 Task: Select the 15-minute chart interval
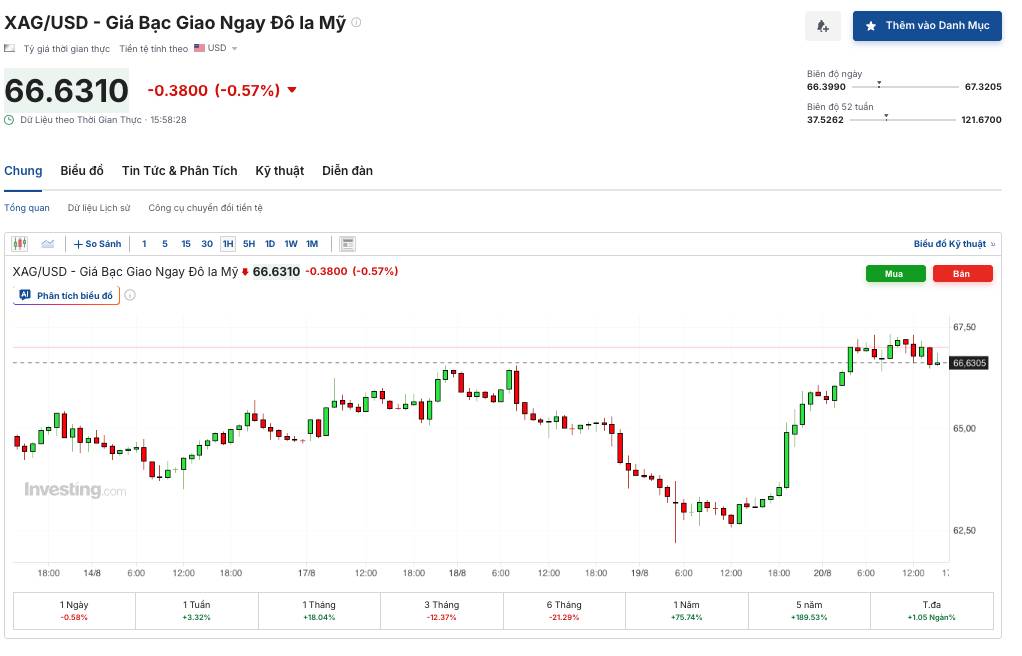click(x=186, y=244)
